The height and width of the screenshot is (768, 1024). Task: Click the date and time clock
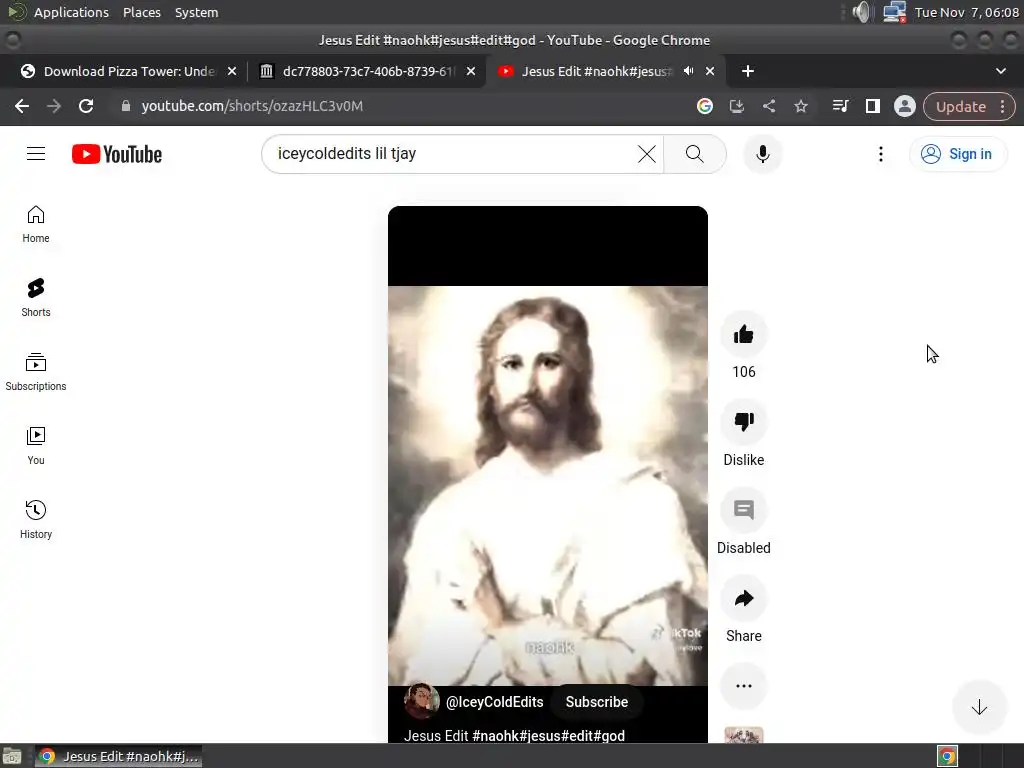click(967, 12)
